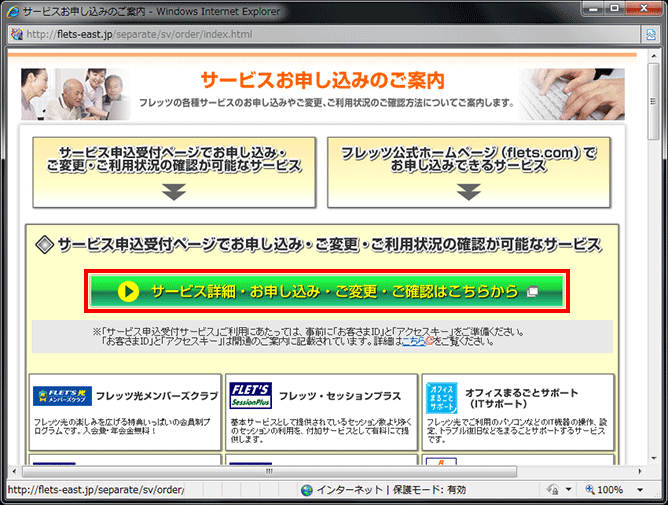Close the Internet Explorer window

(x=644, y=8)
